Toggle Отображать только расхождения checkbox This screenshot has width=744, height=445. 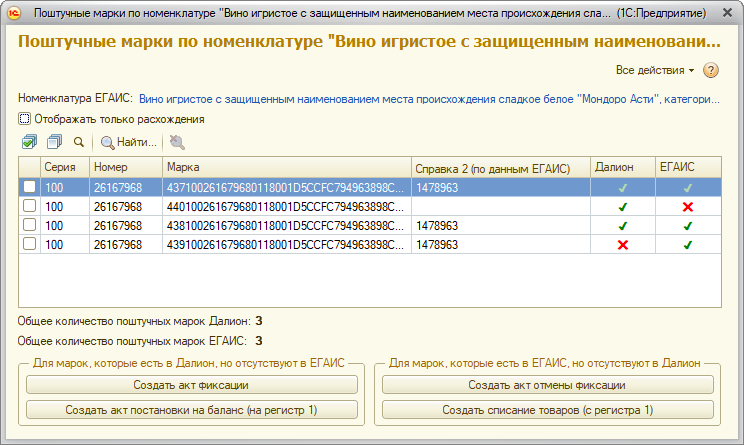(24, 119)
